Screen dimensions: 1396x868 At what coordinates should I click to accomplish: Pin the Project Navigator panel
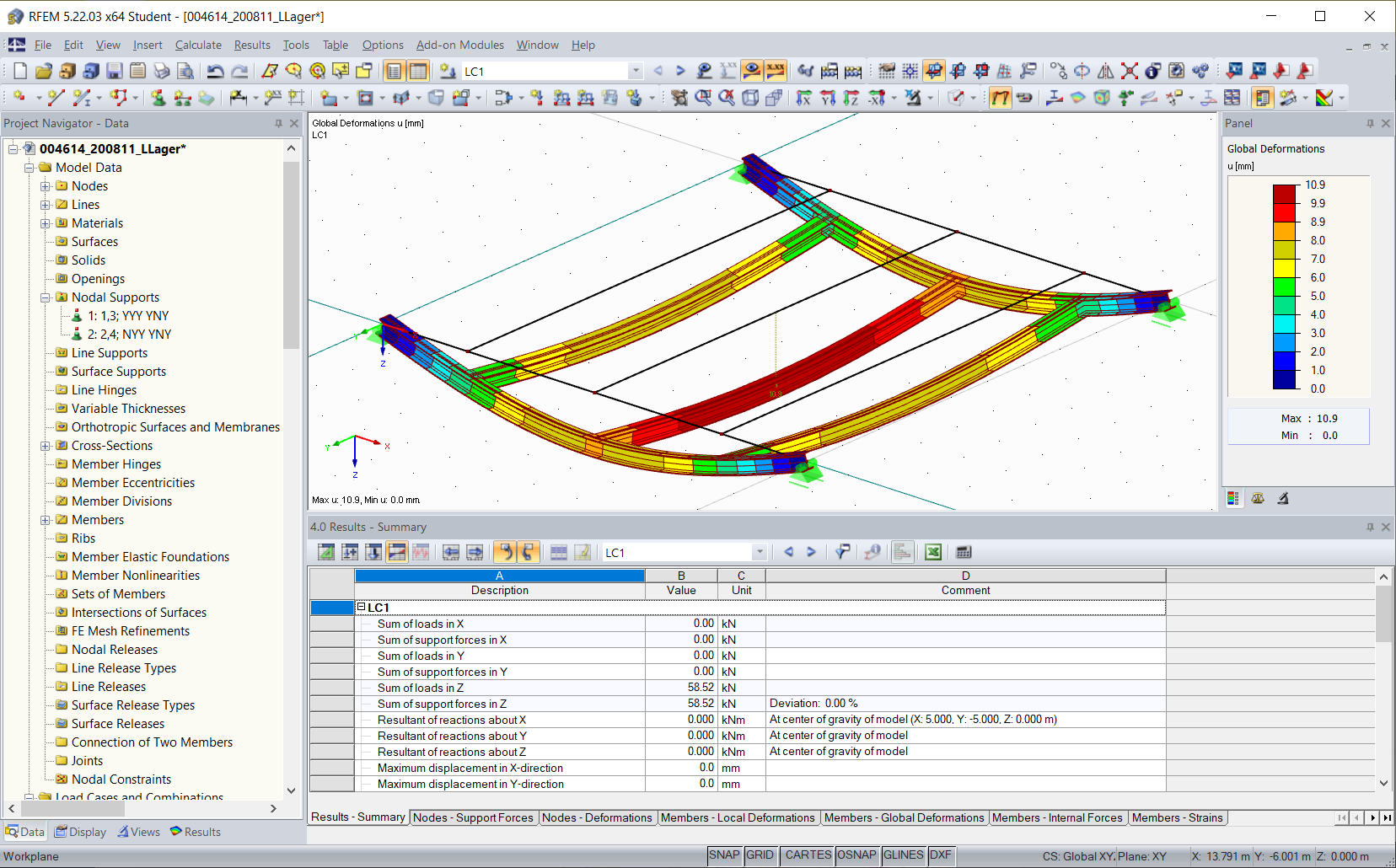tap(278, 123)
